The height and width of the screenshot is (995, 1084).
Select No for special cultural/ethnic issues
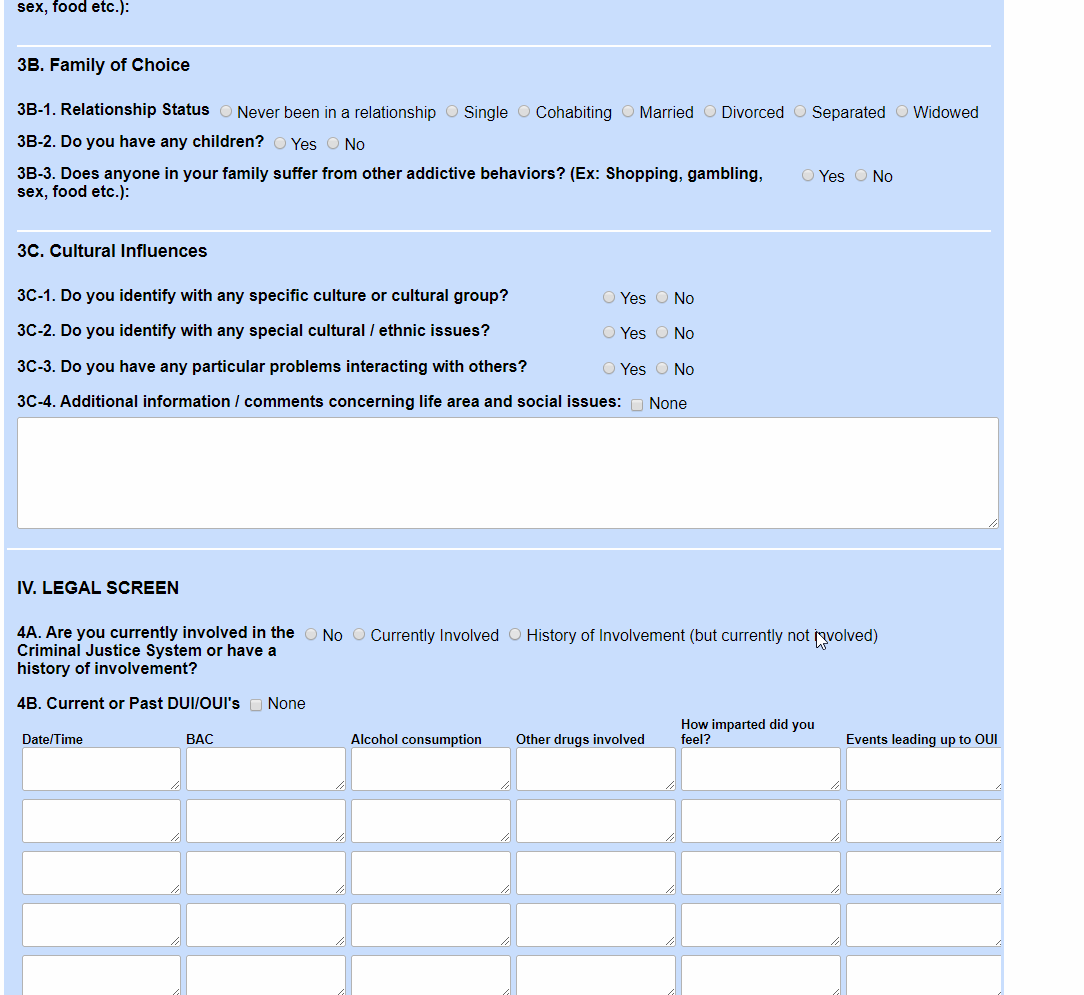(x=662, y=332)
